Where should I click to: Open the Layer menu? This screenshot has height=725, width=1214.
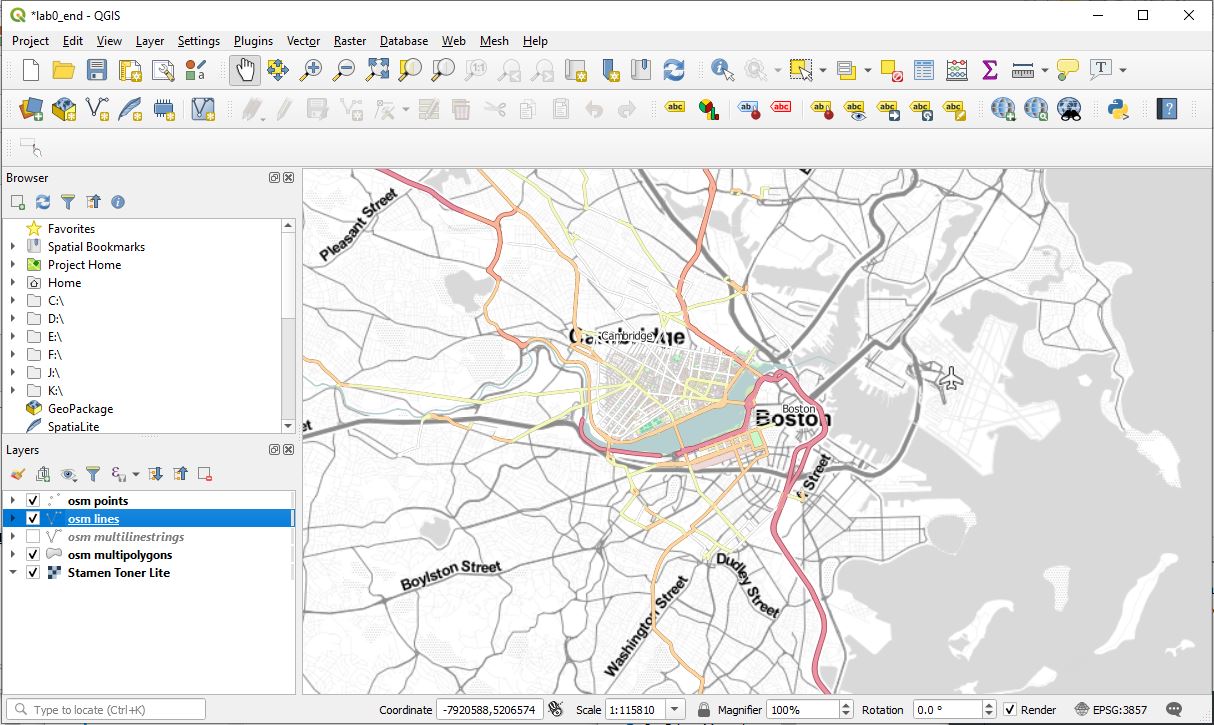[150, 41]
